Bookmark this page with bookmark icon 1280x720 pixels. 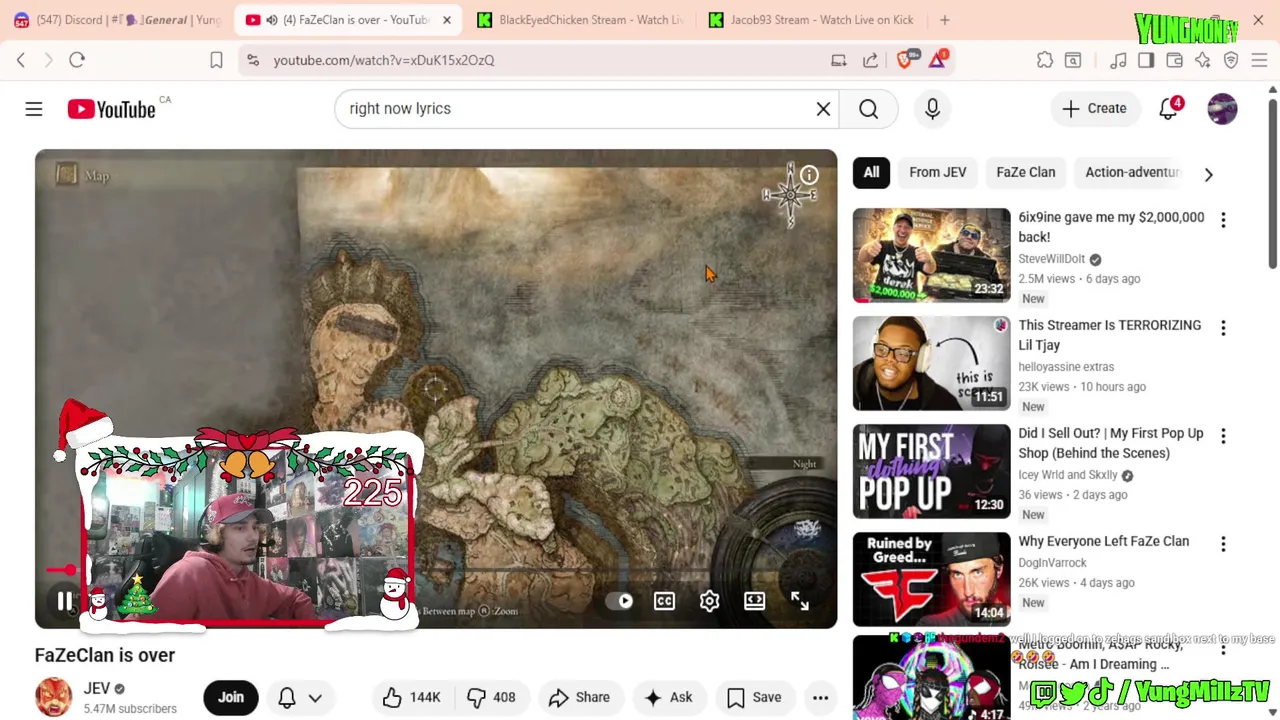216,60
